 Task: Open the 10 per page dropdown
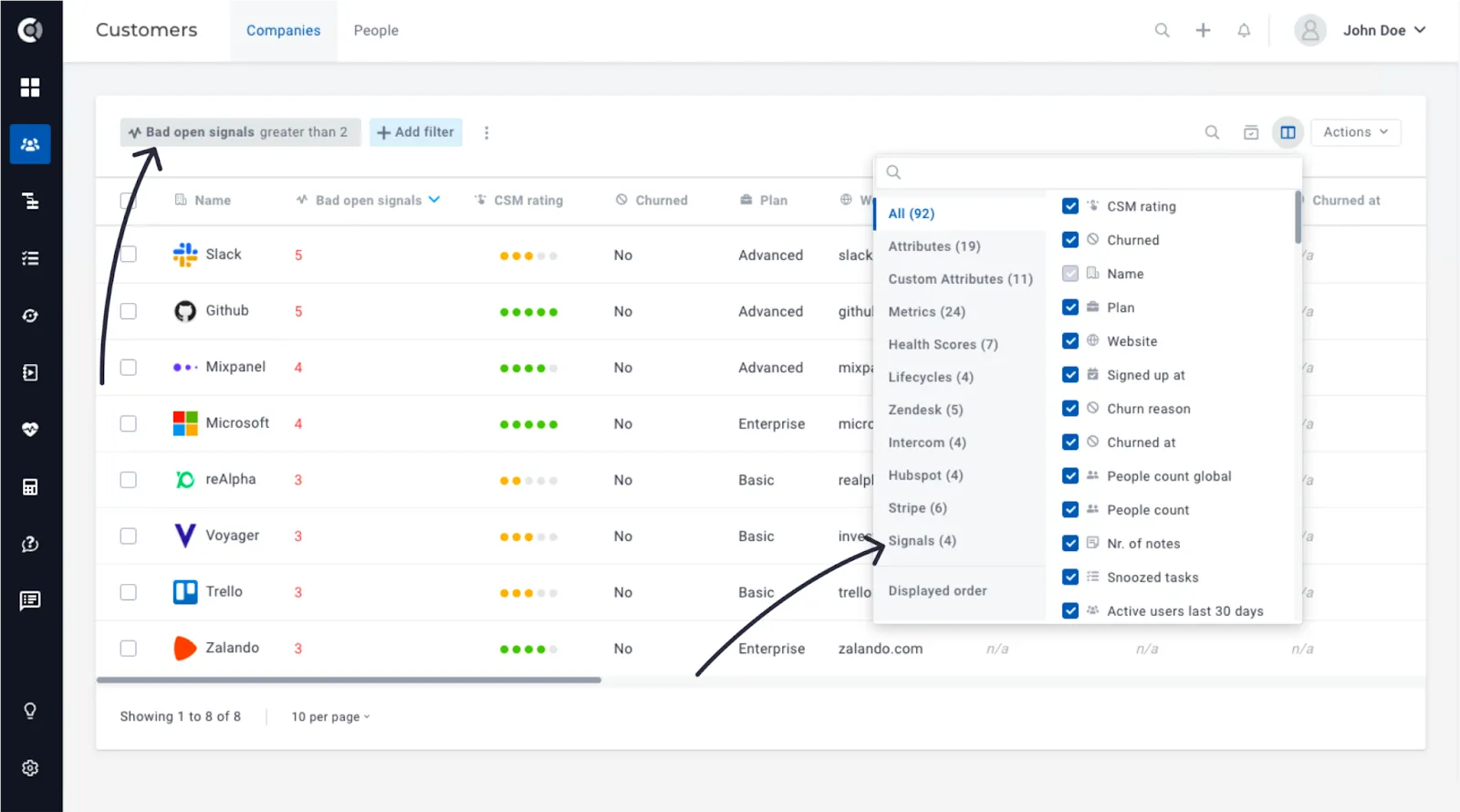(x=330, y=717)
